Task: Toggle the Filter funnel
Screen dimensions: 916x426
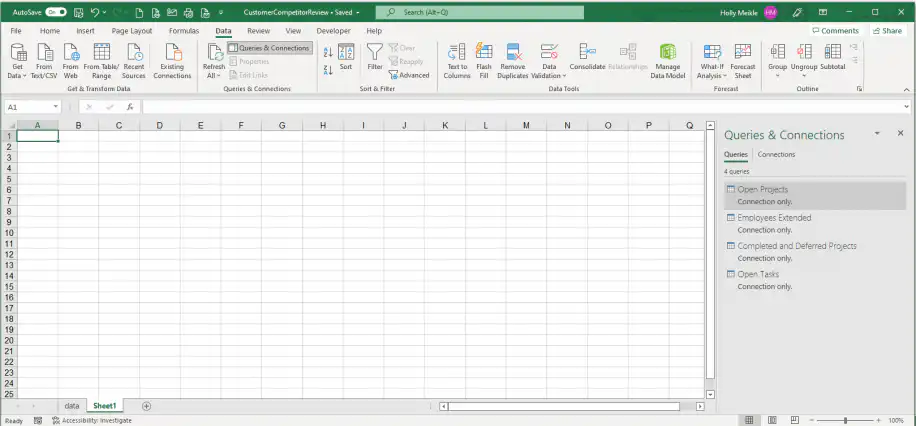Action: point(374,57)
